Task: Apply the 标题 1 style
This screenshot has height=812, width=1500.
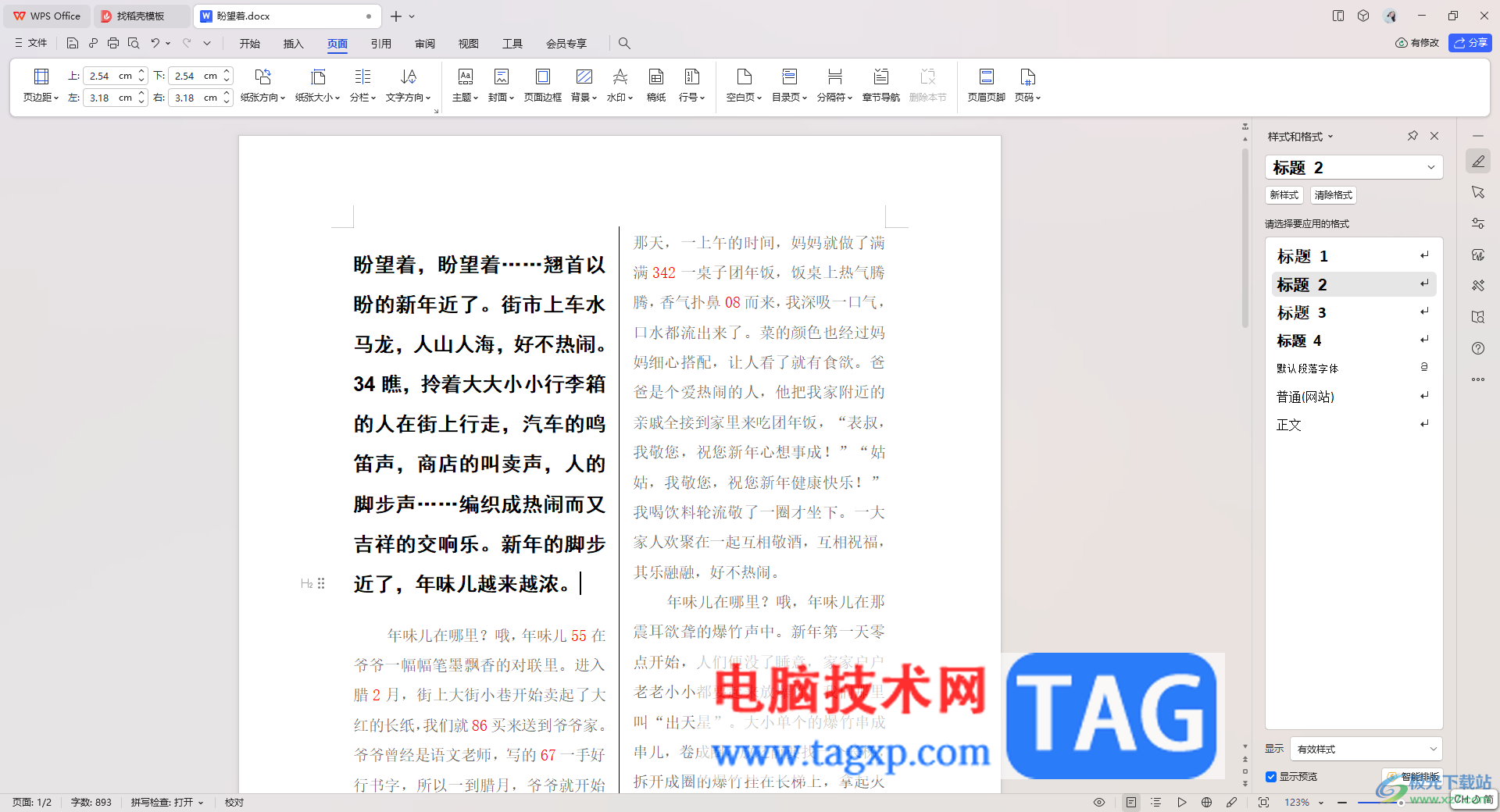Action: coord(1354,256)
